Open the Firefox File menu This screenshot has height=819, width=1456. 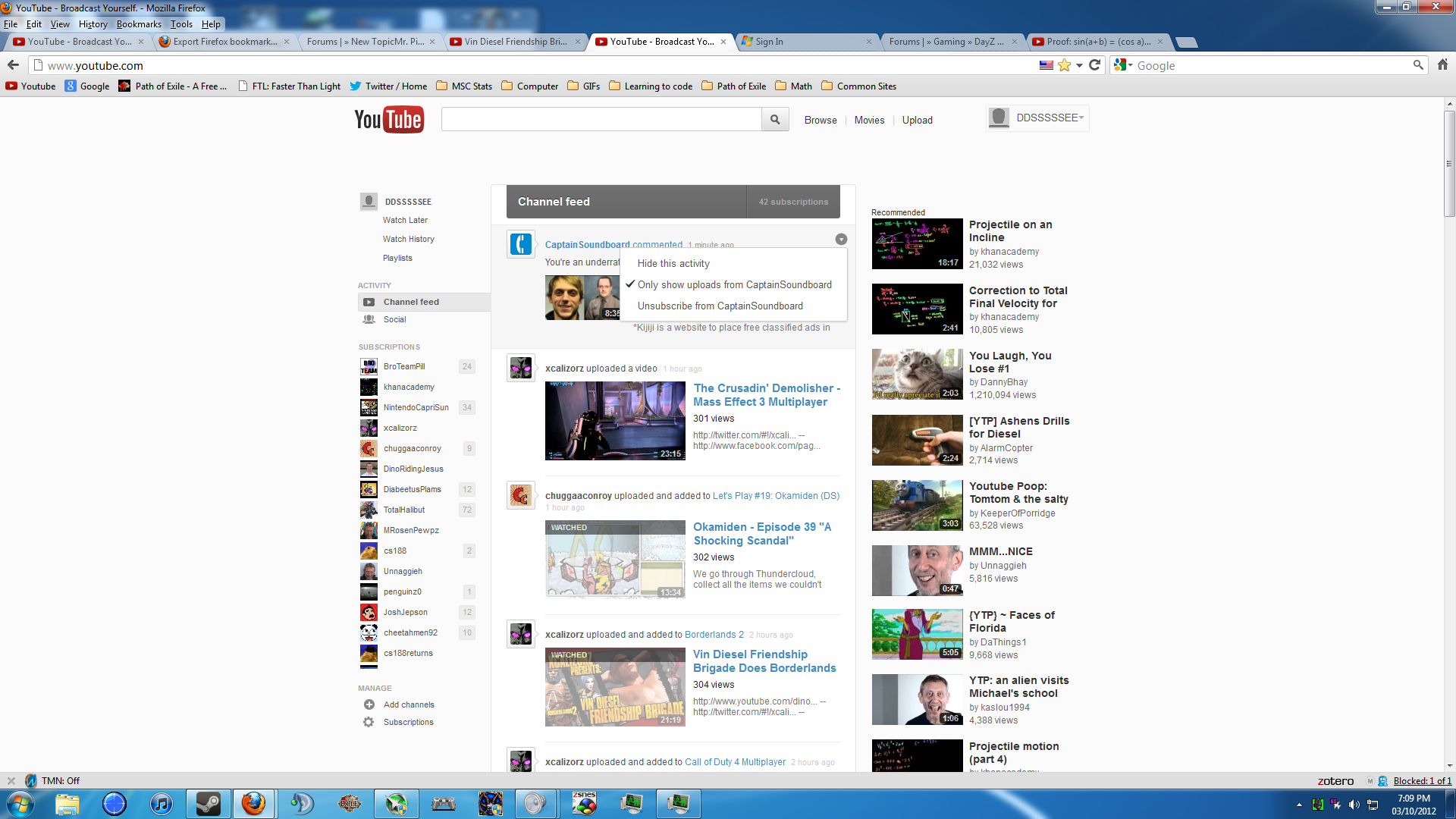11,24
